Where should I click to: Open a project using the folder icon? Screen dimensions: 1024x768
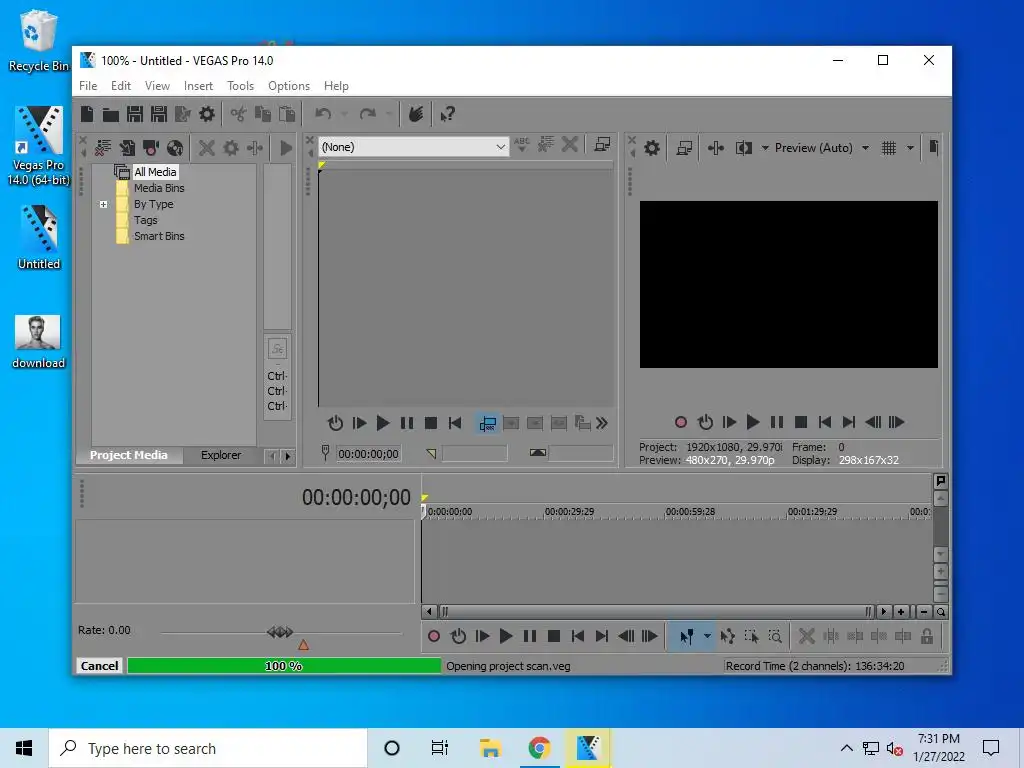click(x=110, y=114)
